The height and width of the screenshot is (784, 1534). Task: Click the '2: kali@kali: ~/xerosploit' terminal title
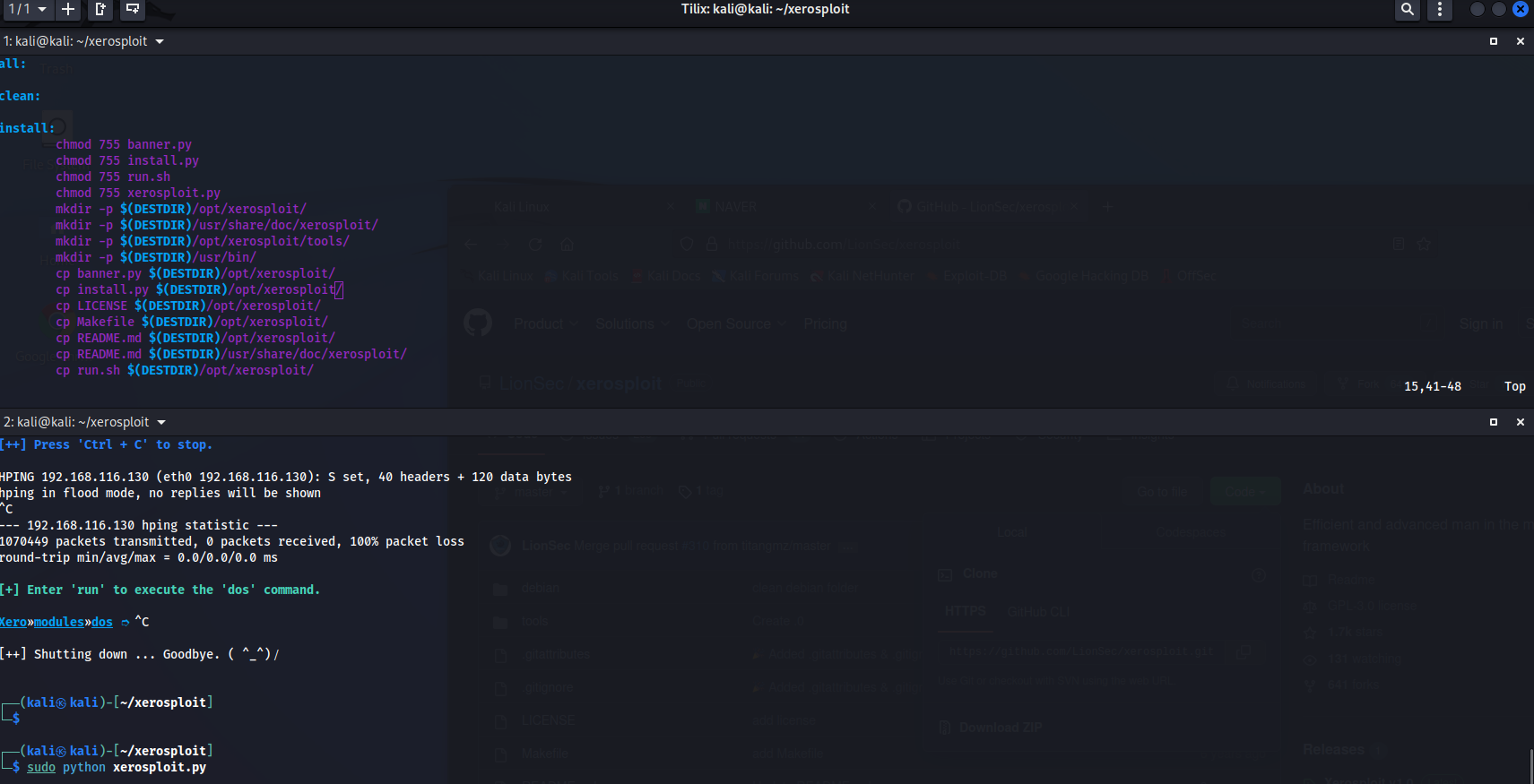(76, 422)
